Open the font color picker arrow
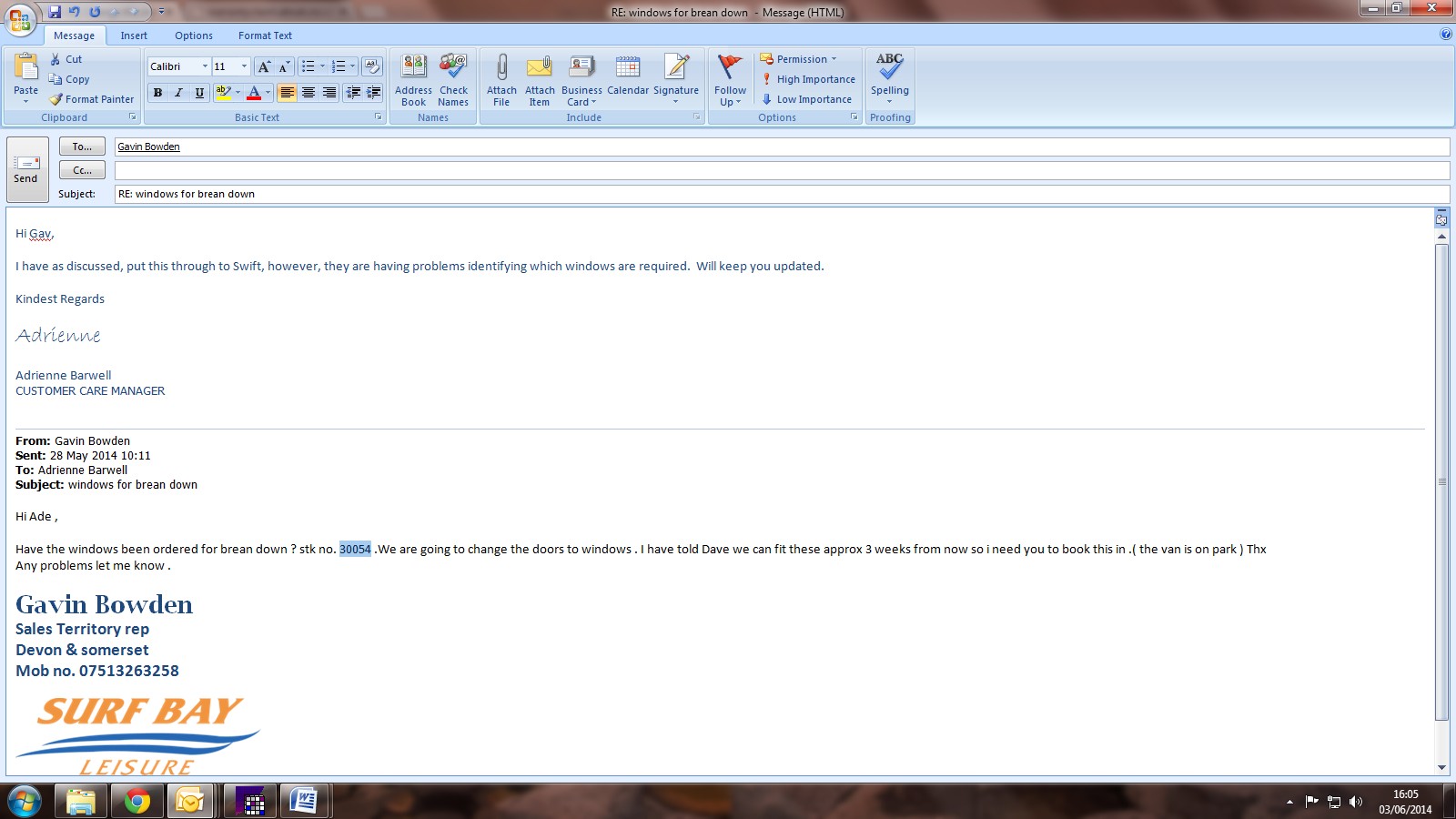This screenshot has height=819, width=1456. coord(268,93)
